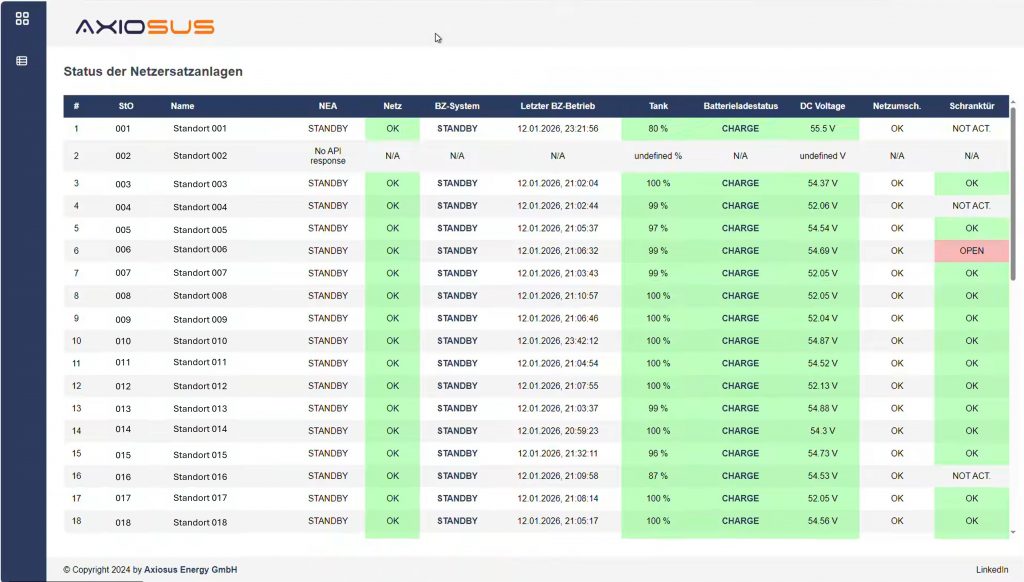
Task: Open the dashboard grid icon in sidebar
Action: coord(21,17)
